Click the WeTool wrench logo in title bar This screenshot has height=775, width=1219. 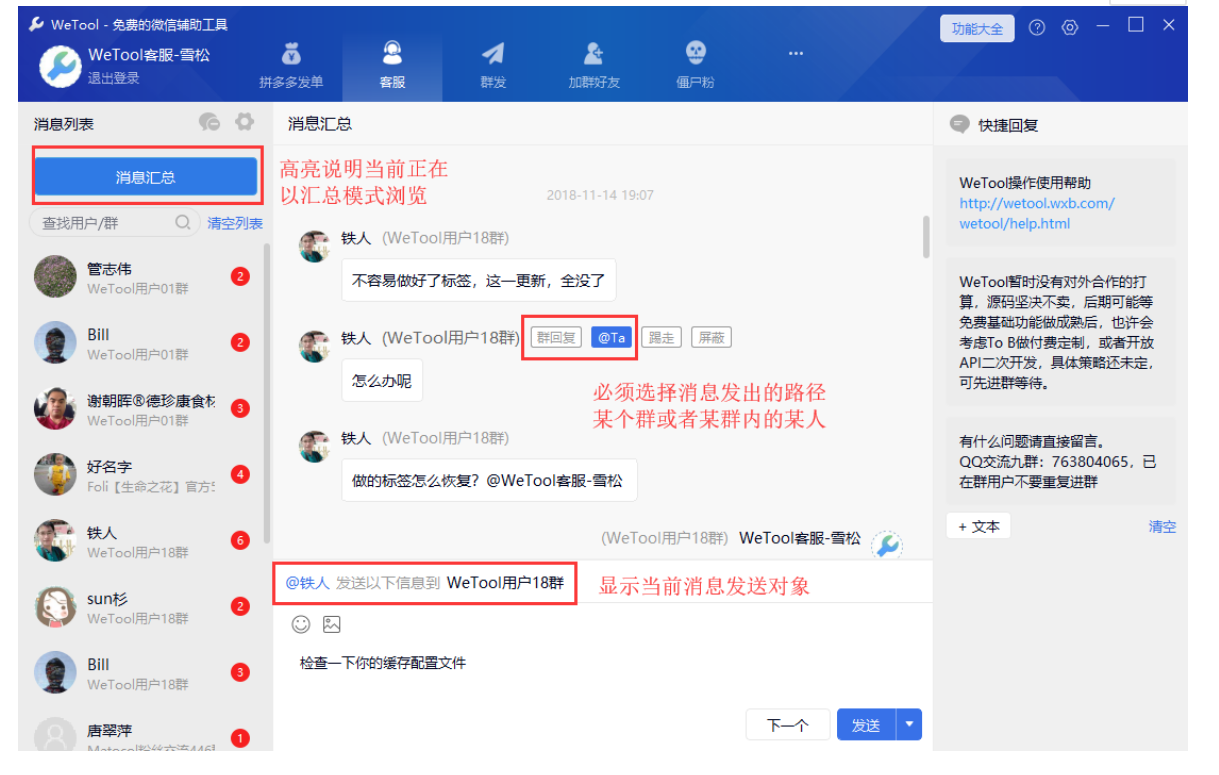[x=37, y=24]
